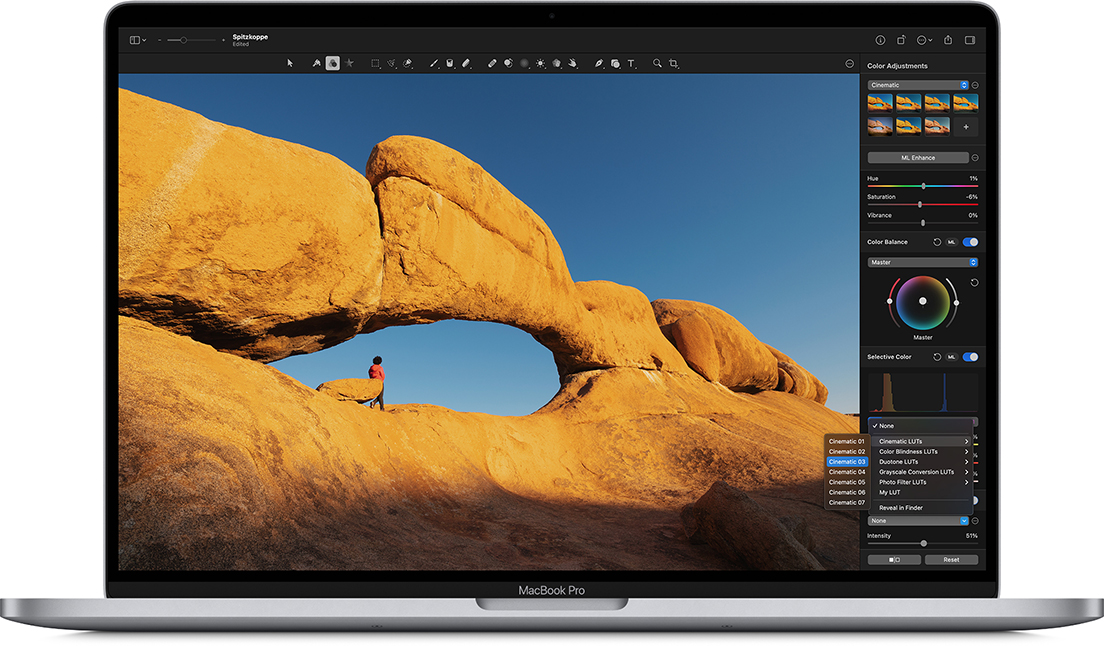This screenshot has width=1104, height=646.
Task: Click the Reset button
Action: pyautogui.click(x=951, y=559)
